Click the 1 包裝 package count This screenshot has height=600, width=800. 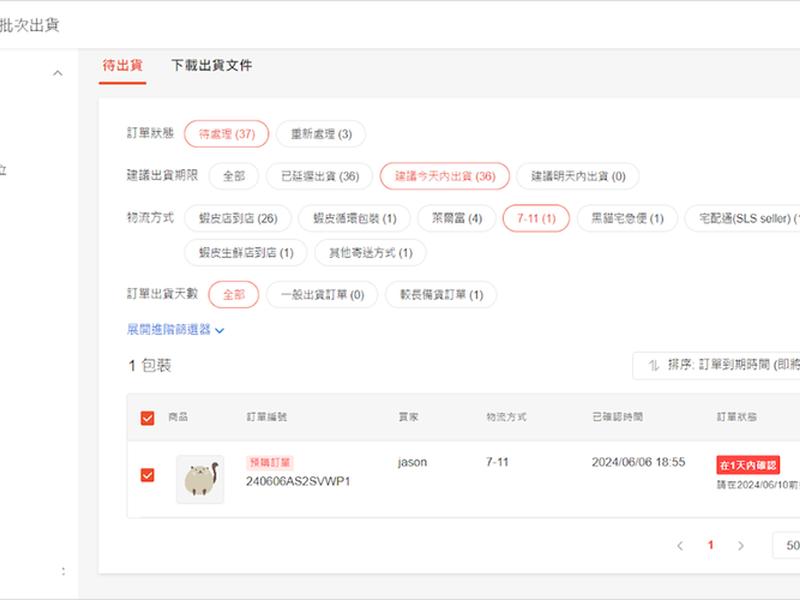(x=150, y=366)
